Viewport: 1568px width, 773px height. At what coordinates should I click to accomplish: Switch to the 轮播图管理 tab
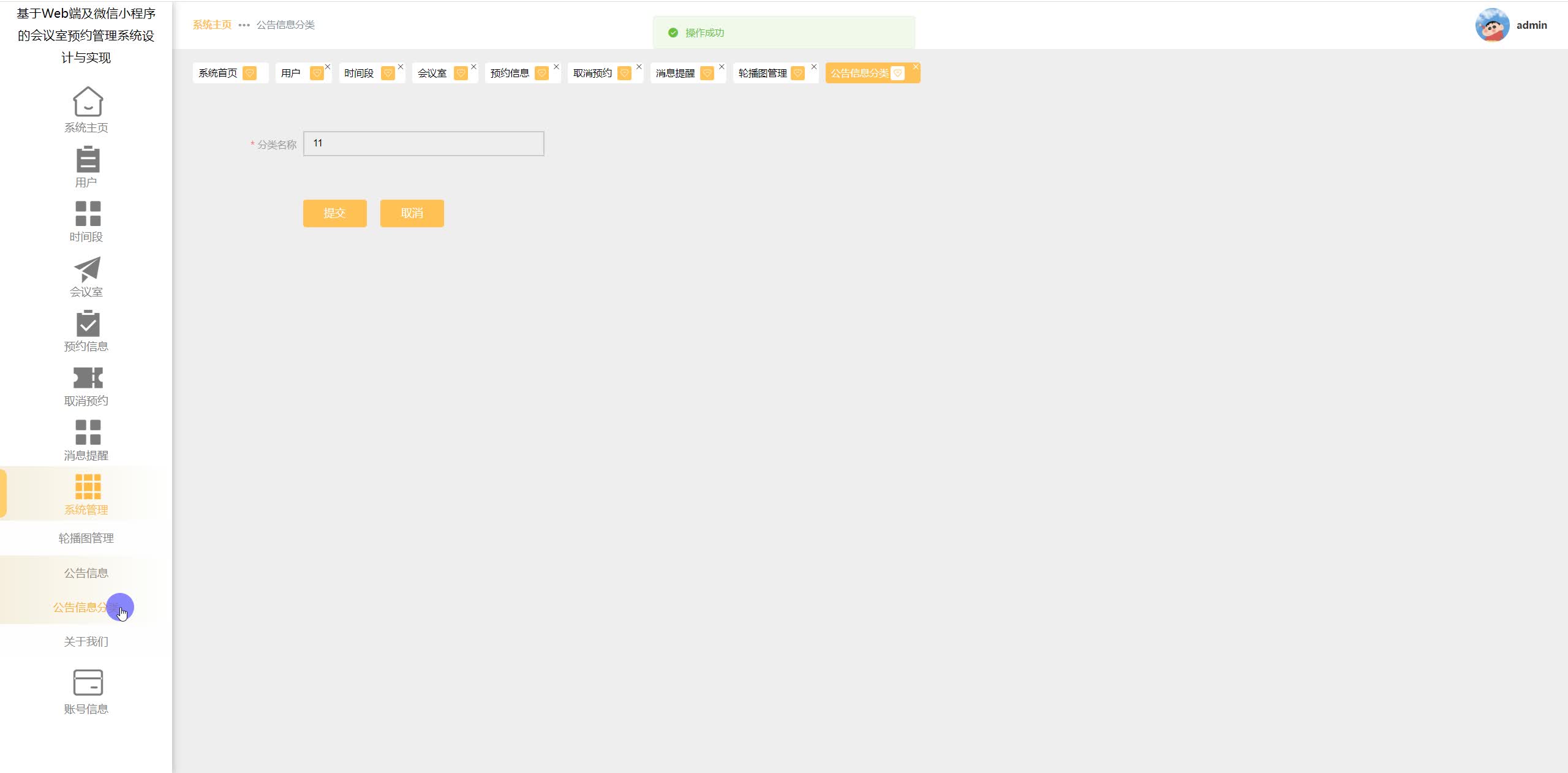(763, 74)
